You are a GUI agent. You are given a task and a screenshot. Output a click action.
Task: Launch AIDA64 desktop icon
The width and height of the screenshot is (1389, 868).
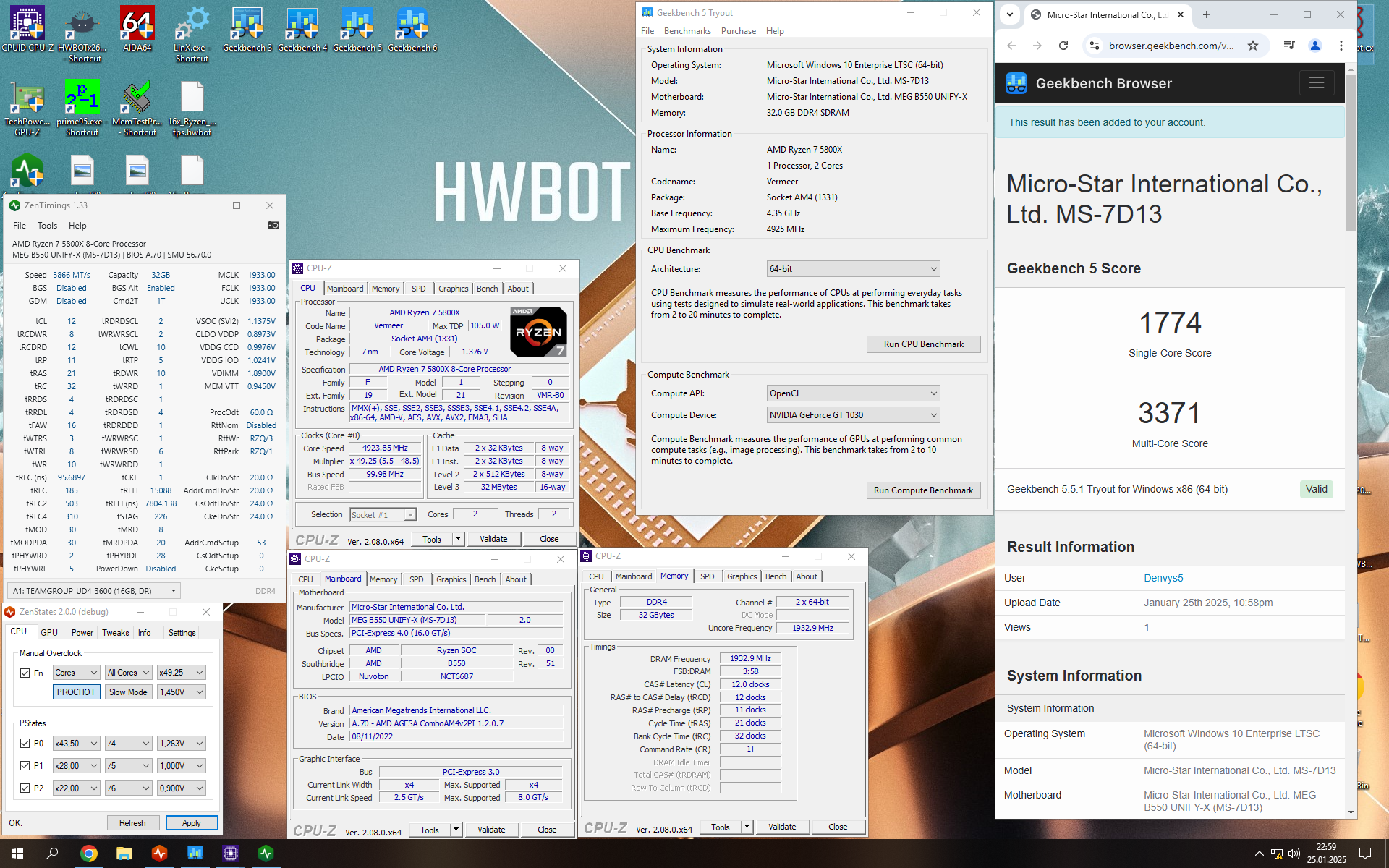pyautogui.click(x=137, y=29)
